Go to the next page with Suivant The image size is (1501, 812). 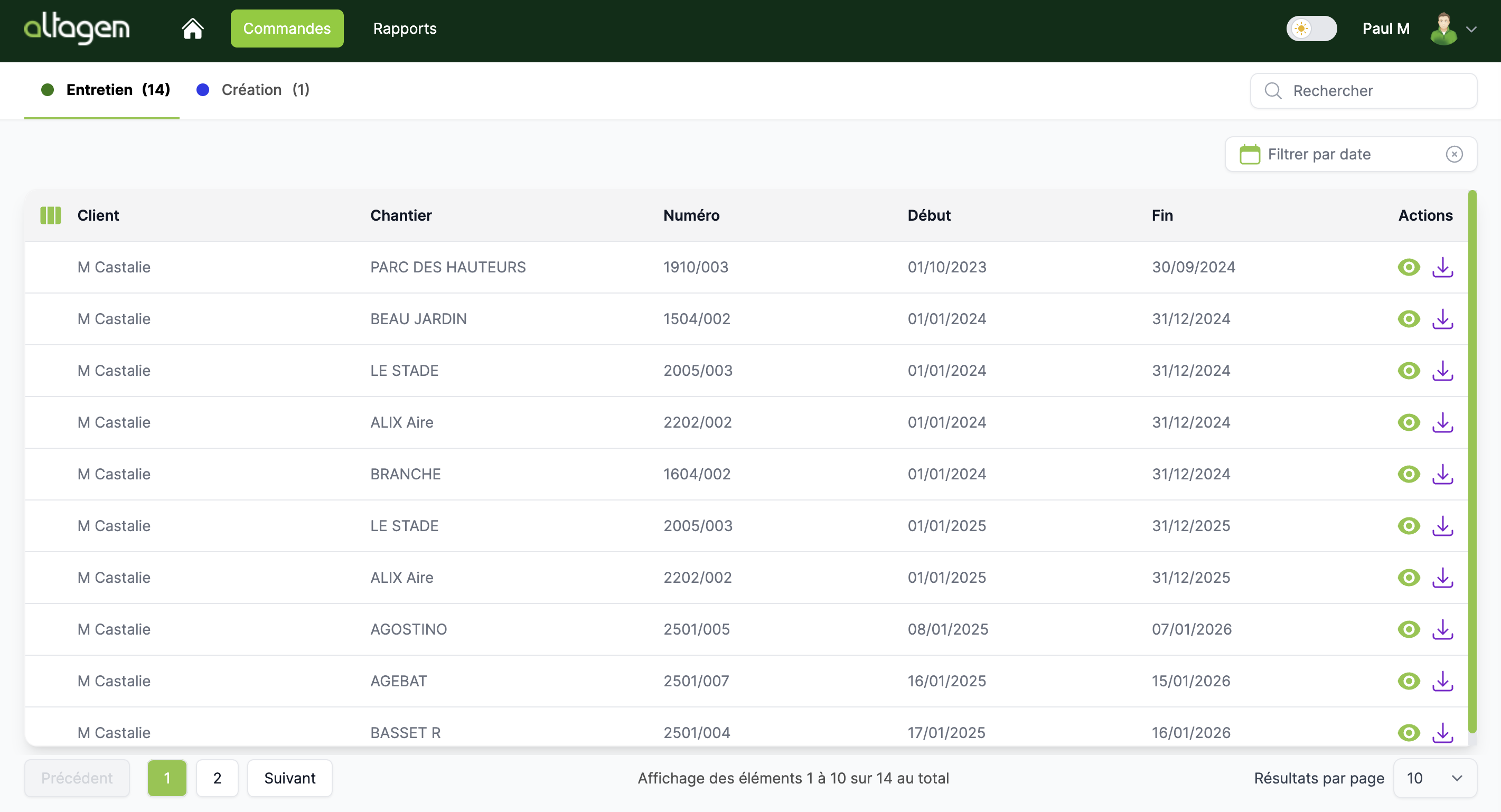point(289,778)
